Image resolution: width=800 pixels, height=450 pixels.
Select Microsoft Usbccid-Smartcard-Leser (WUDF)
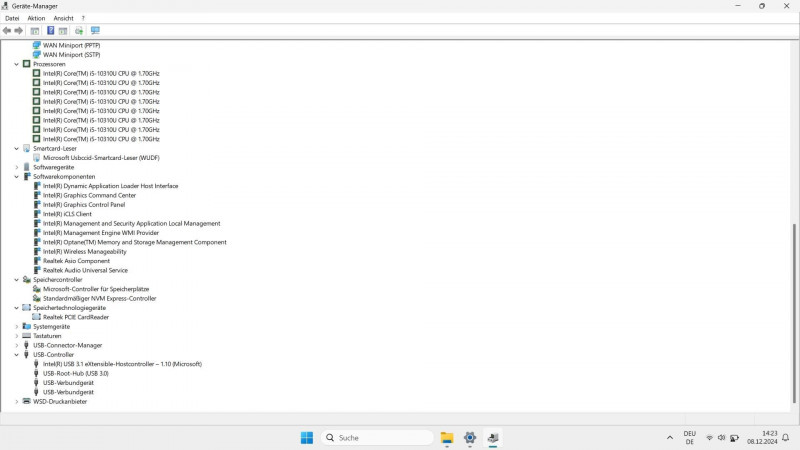101,158
